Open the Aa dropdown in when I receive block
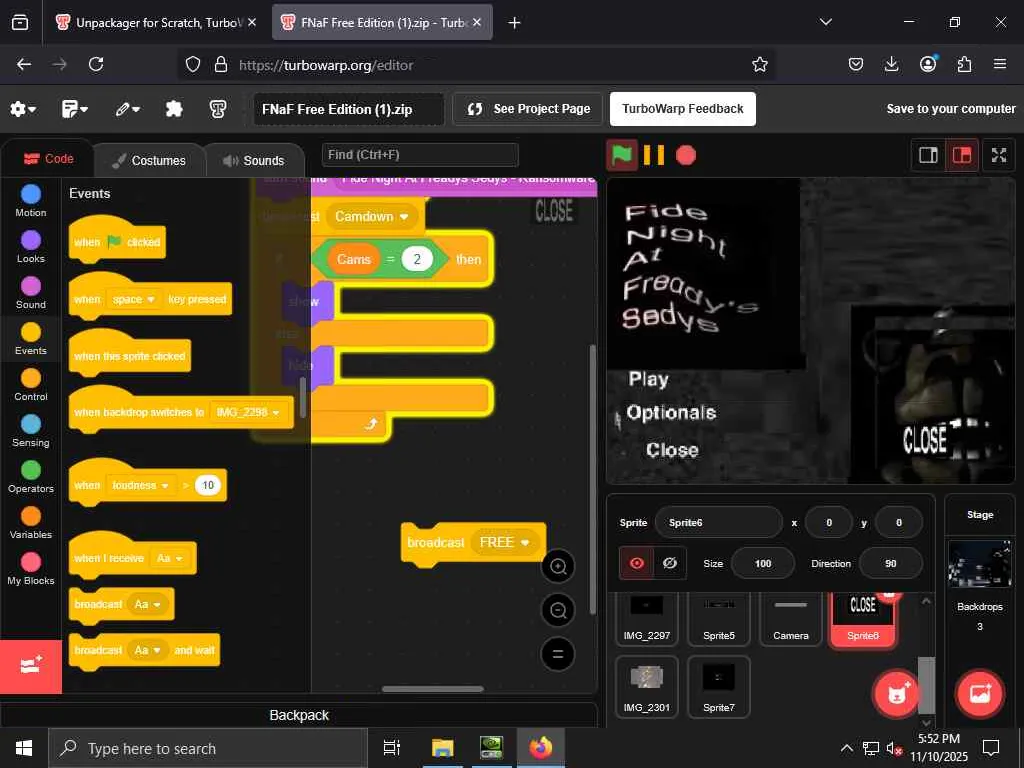1024x768 pixels. pos(169,558)
